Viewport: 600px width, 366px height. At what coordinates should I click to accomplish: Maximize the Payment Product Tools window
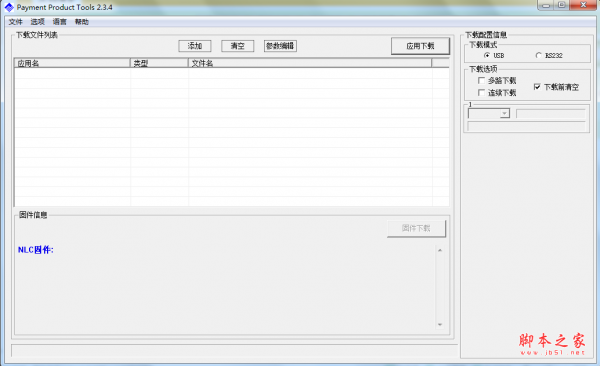coord(561,5)
